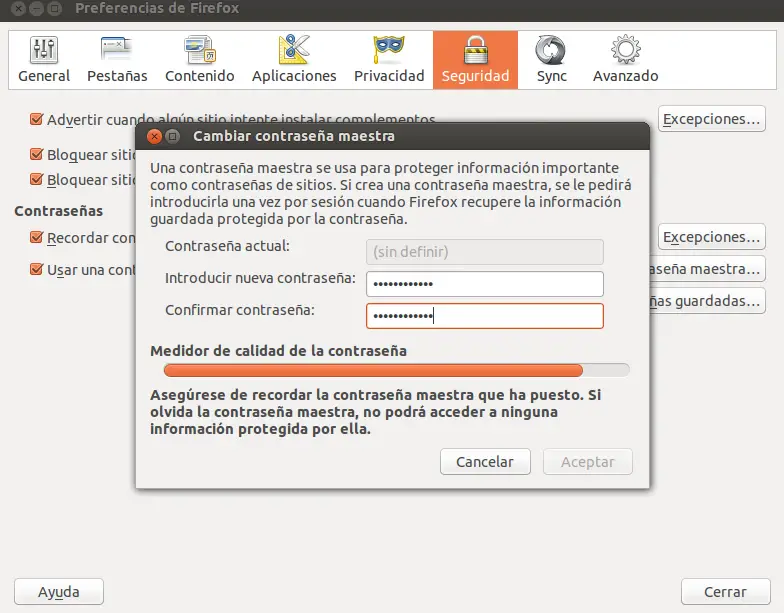Screen dimensions: 784x613
Task: Select the Avanzado gear icon
Action: tap(626, 50)
